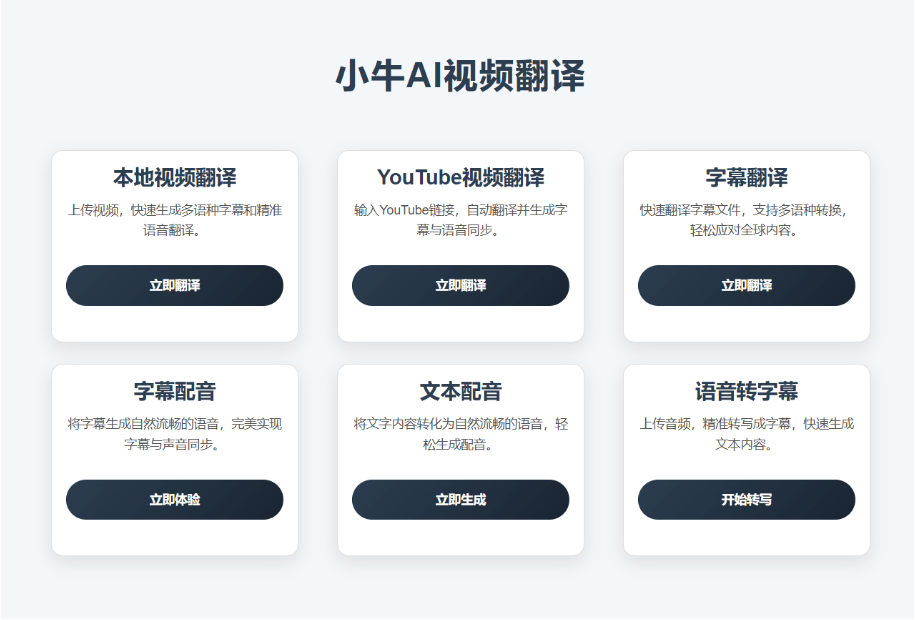Select the 字幕翻译 card title
The width and height of the screenshot is (915, 620).
coord(747,176)
